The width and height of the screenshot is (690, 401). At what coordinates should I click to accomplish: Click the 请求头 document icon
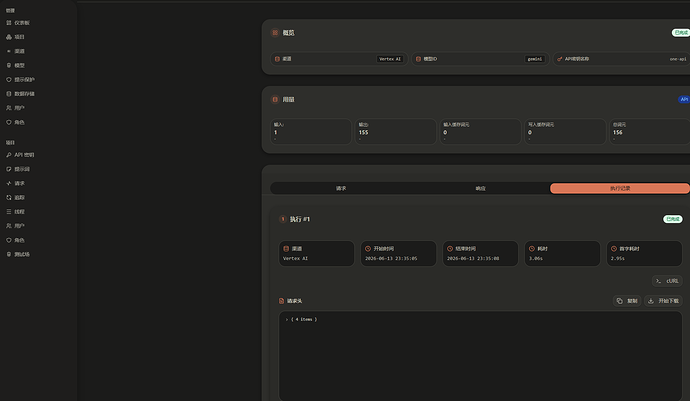282,301
